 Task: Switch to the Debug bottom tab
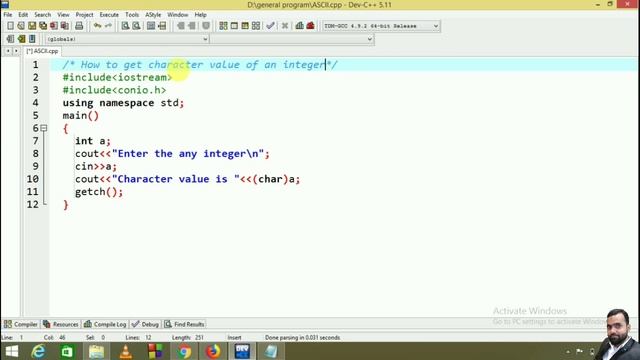point(145,324)
